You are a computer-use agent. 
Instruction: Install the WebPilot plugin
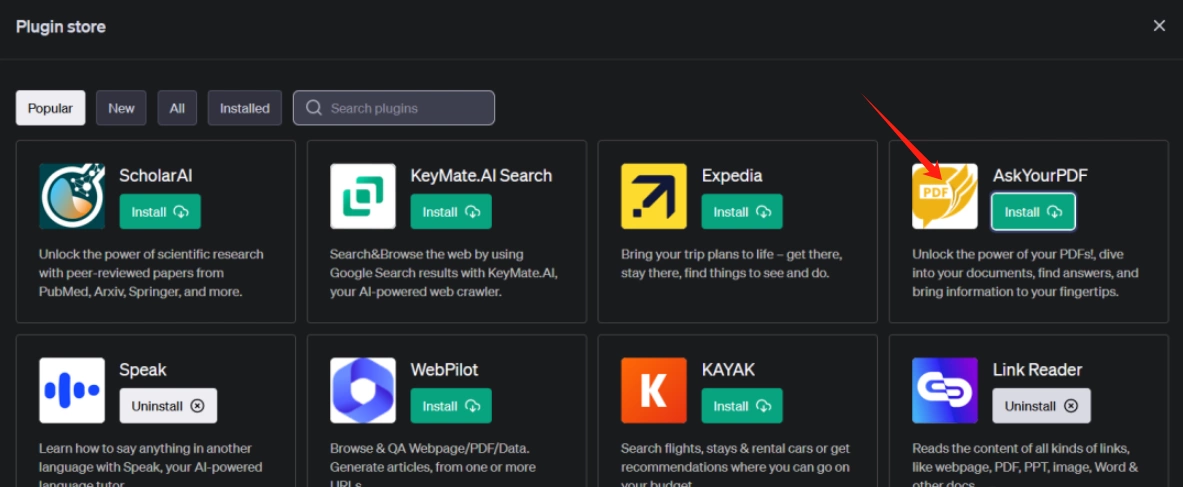(x=451, y=405)
